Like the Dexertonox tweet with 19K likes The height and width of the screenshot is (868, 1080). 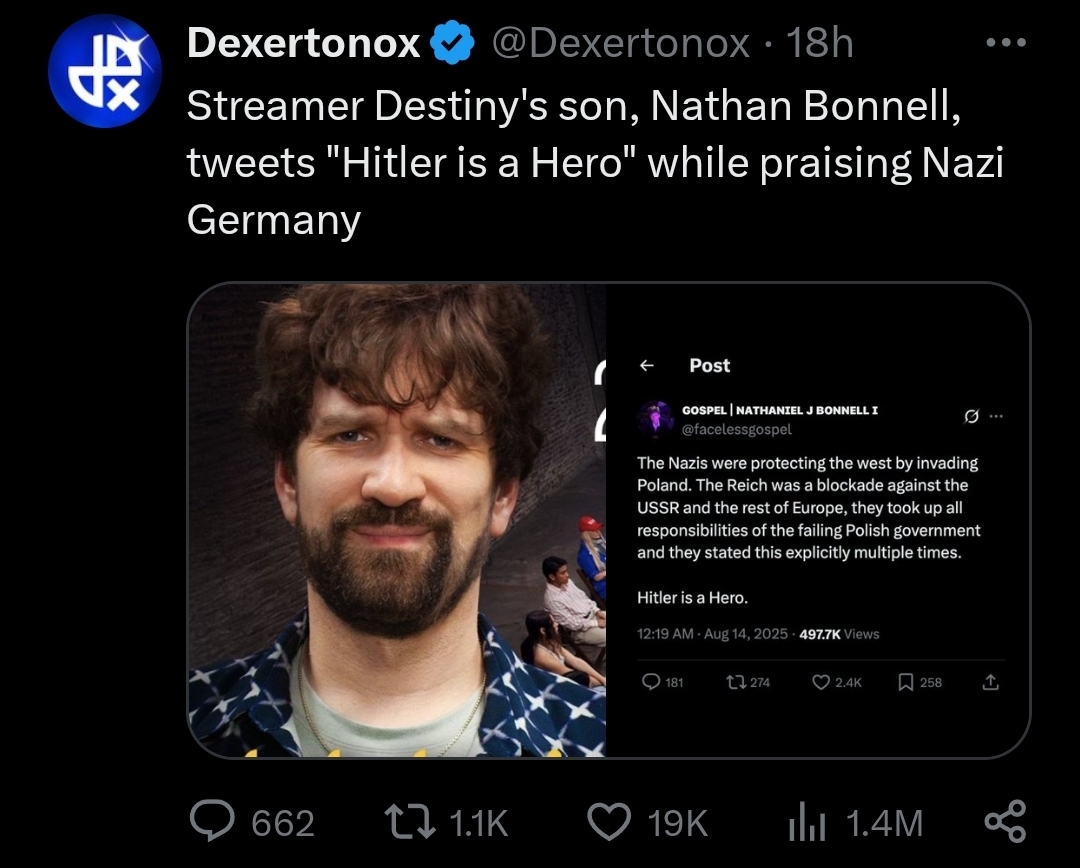coord(607,823)
